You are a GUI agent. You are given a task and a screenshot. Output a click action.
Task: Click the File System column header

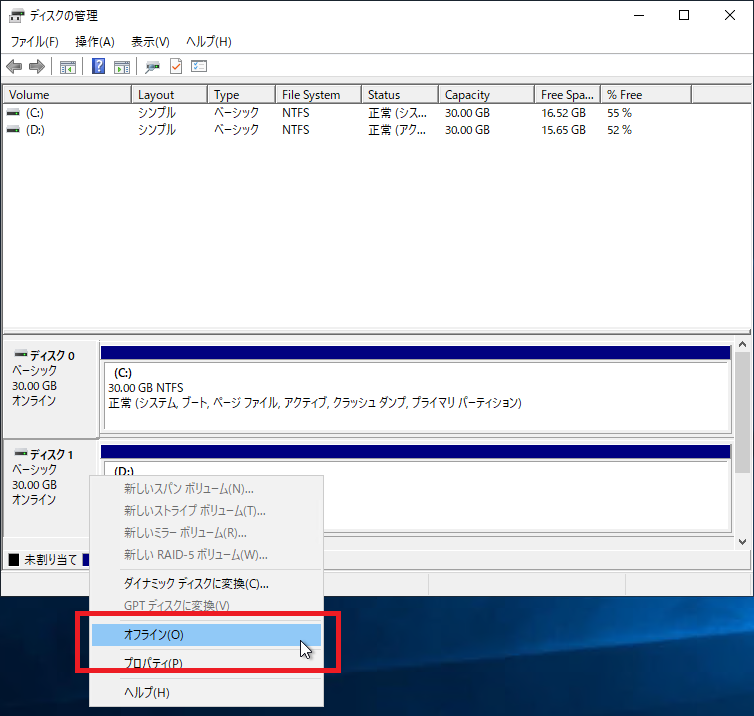311,95
